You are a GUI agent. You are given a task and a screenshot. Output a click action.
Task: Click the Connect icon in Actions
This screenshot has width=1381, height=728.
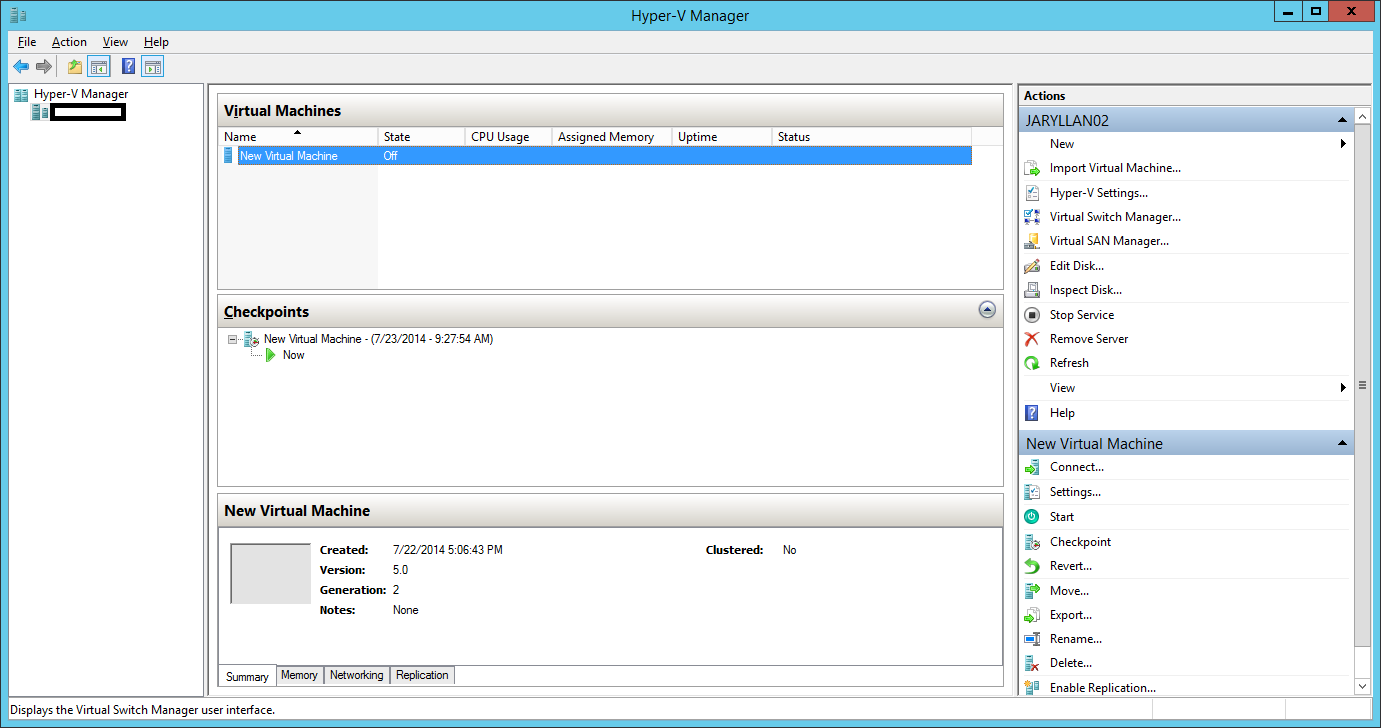click(x=1032, y=467)
